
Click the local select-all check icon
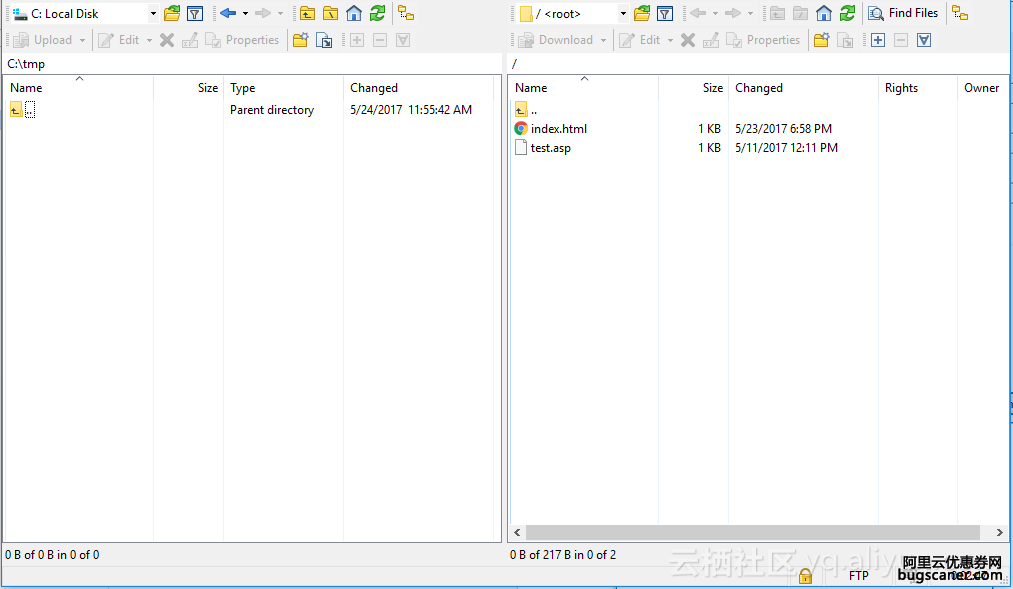point(403,40)
